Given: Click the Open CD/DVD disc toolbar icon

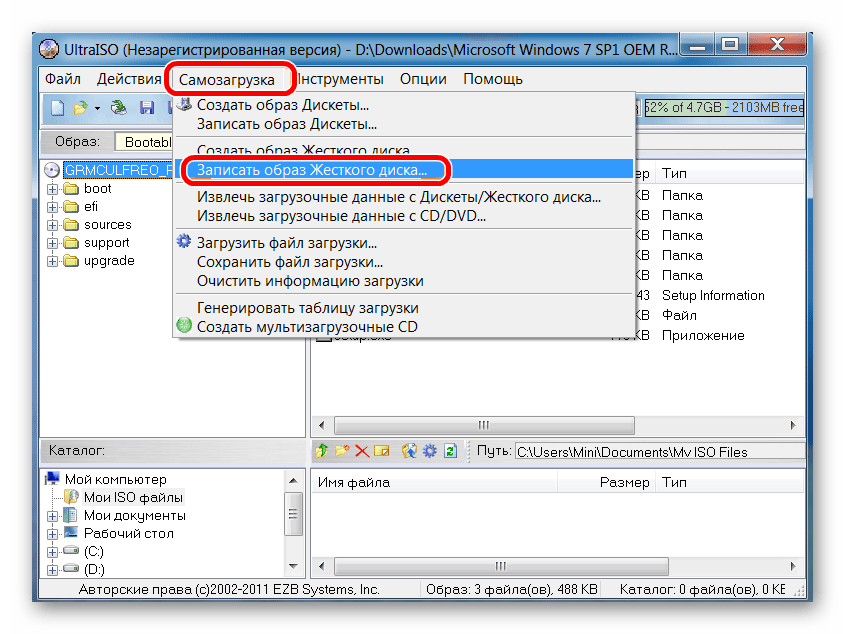Looking at the screenshot, I should click(x=119, y=107).
